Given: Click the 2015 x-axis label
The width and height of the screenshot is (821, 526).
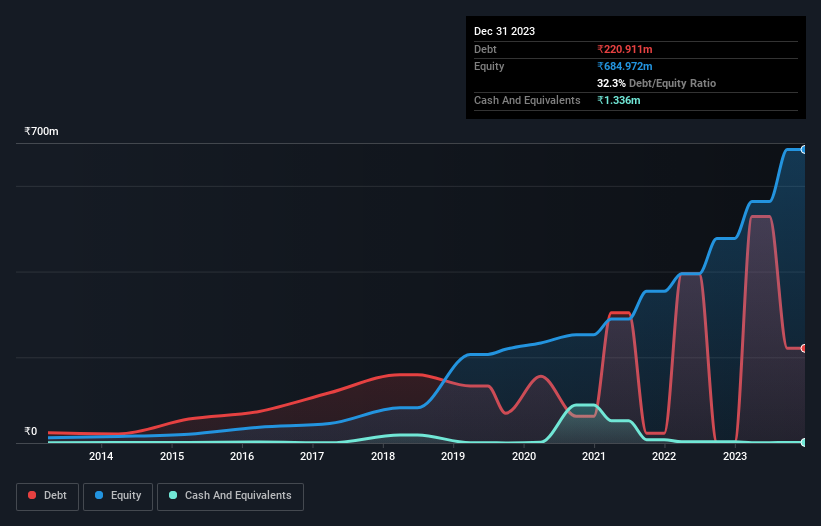Looking at the screenshot, I should coord(172,456).
